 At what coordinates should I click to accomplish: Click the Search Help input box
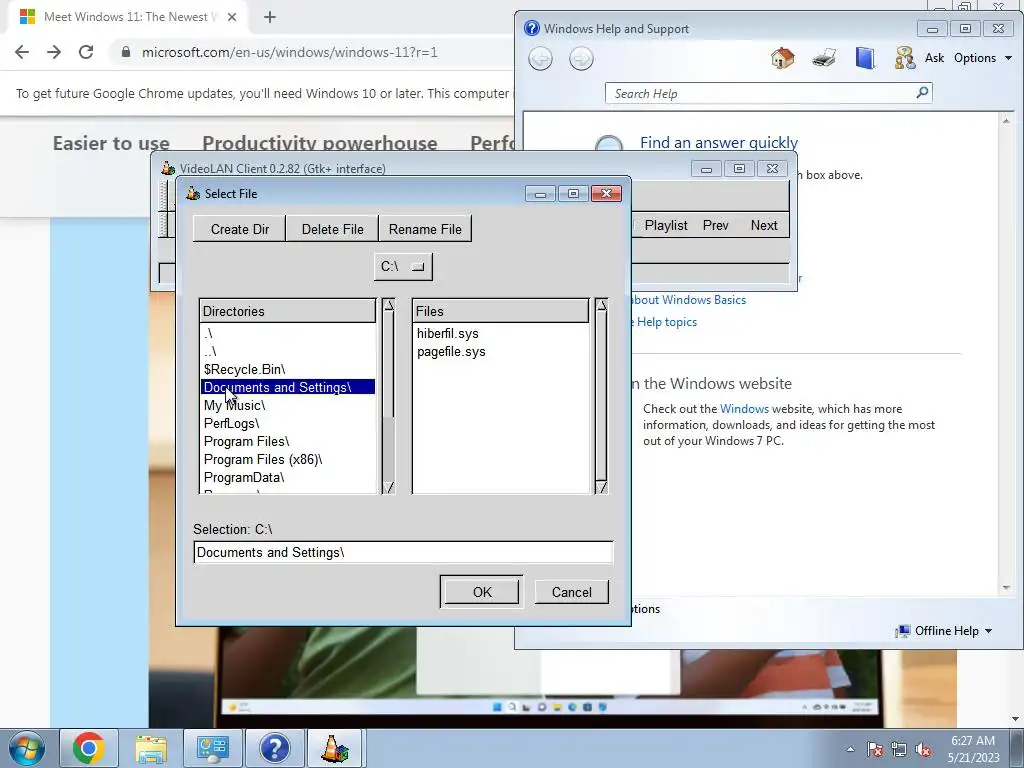[760, 93]
